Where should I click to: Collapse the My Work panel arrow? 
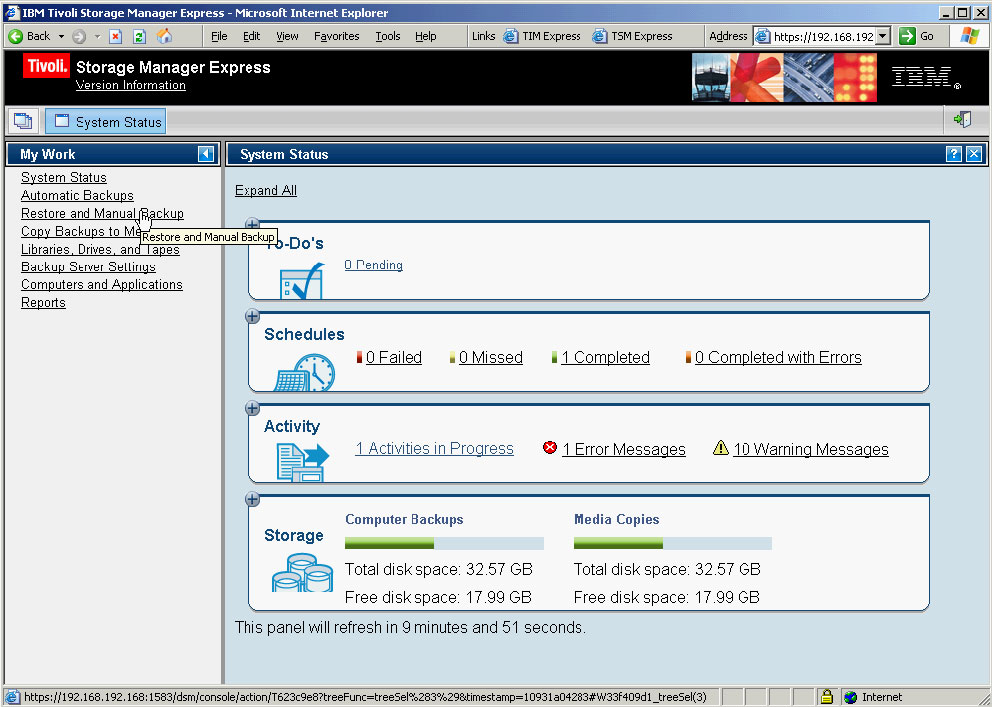pyautogui.click(x=206, y=154)
